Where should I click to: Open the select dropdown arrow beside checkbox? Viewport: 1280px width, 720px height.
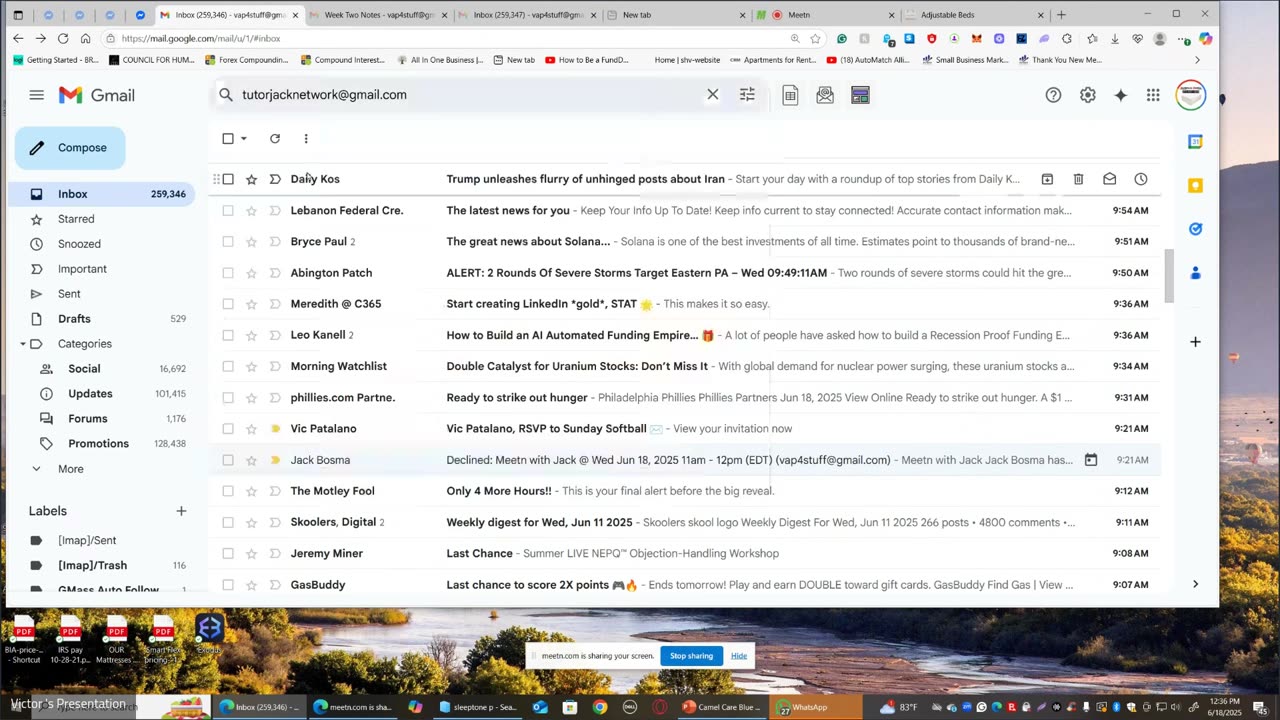pos(244,139)
